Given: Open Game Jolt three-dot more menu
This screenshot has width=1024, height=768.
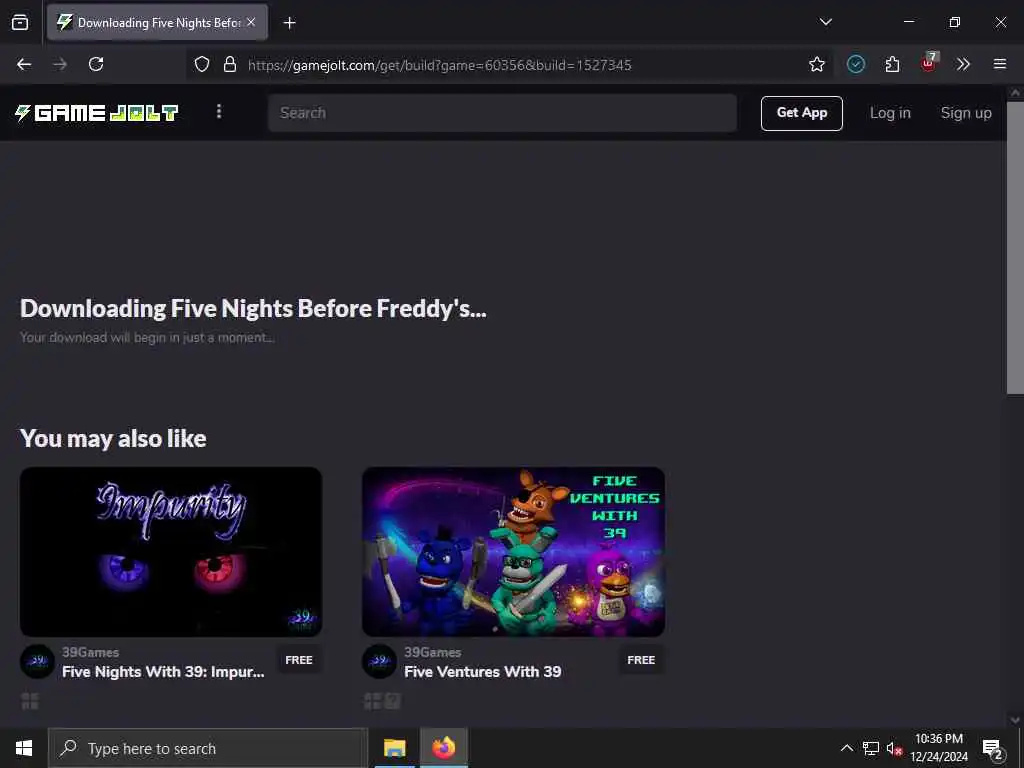Looking at the screenshot, I should click(x=219, y=112).
